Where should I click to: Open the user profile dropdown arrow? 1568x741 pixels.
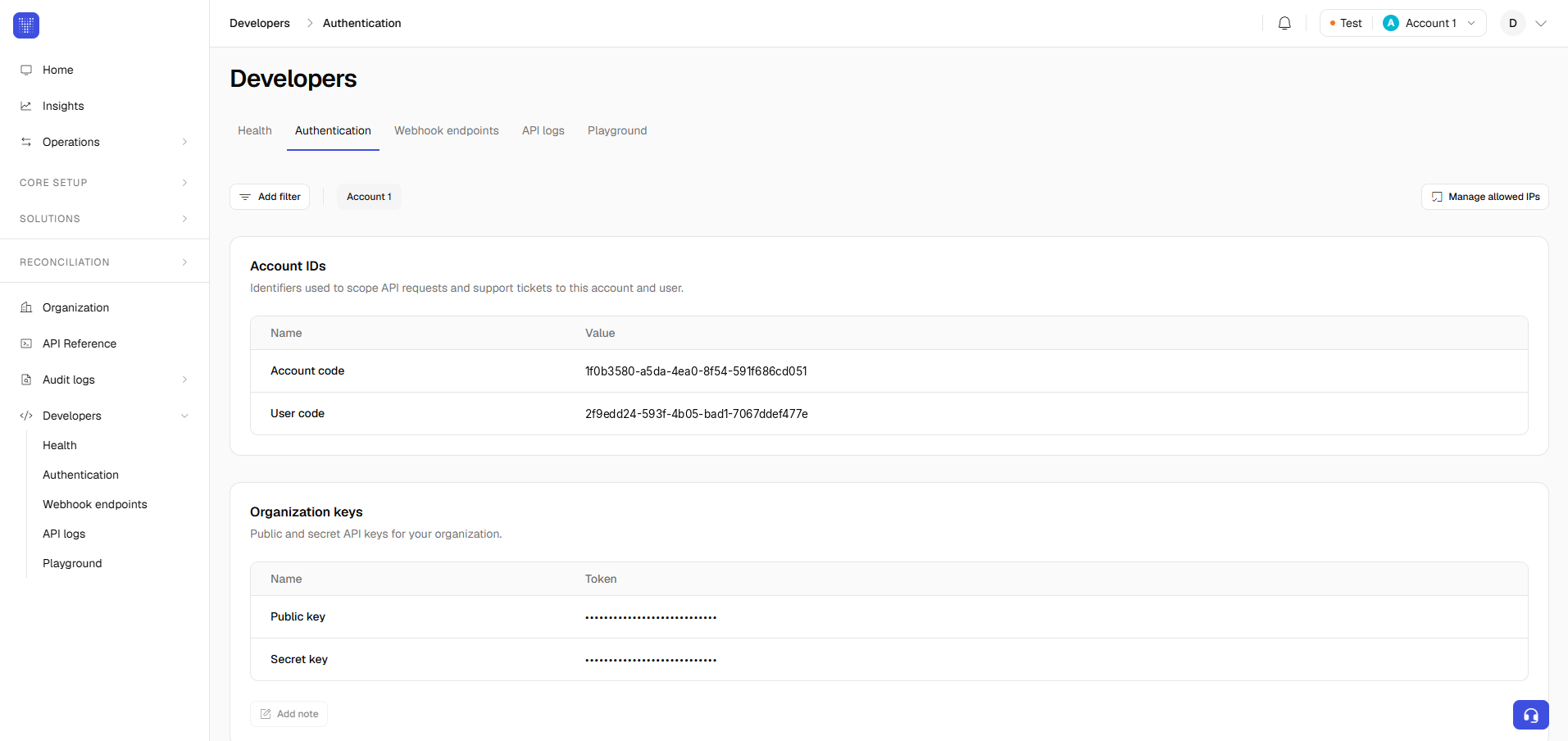1541,23
